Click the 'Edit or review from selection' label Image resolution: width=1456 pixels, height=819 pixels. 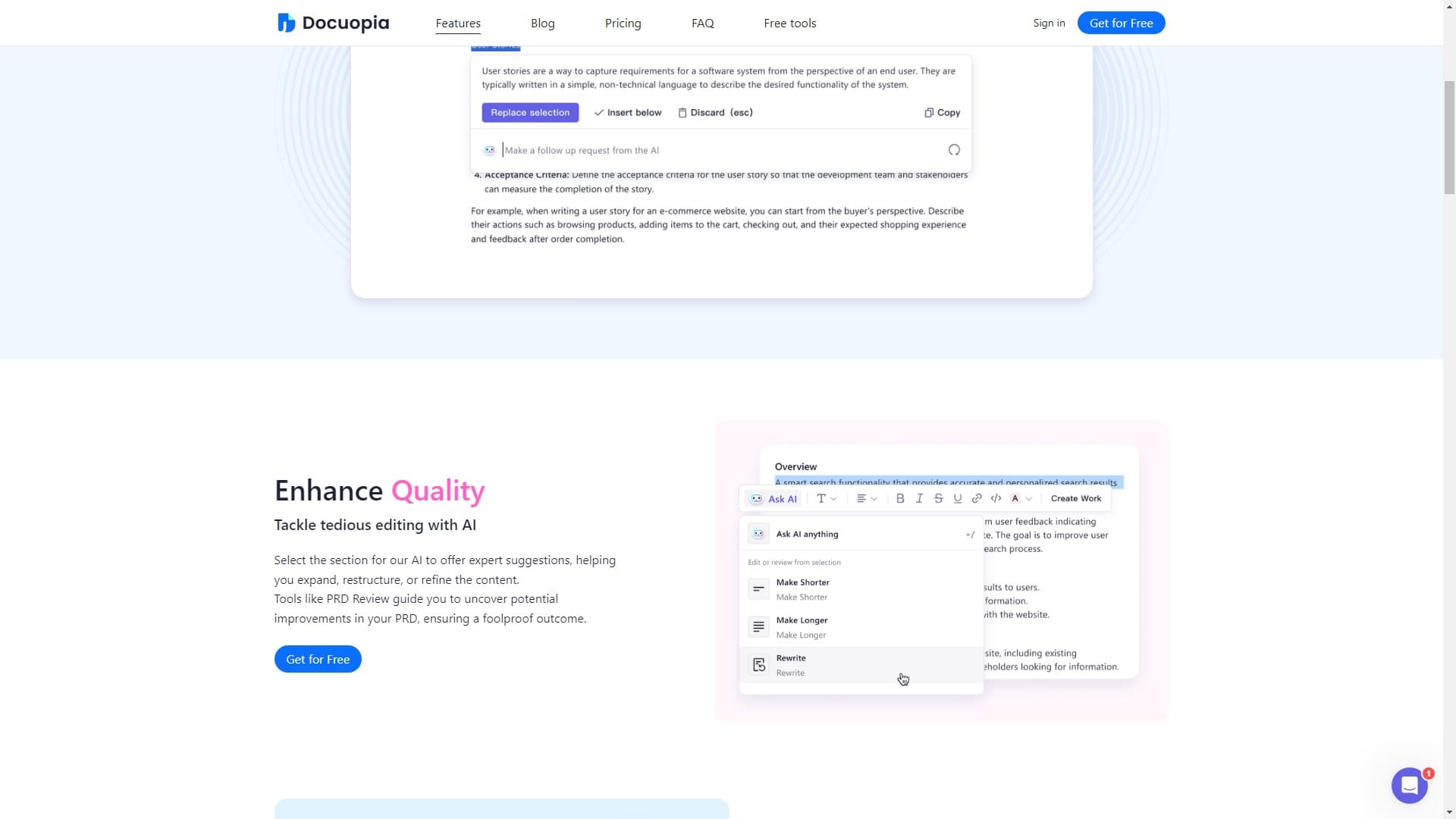pyautogui.click(x=794, y=562)
